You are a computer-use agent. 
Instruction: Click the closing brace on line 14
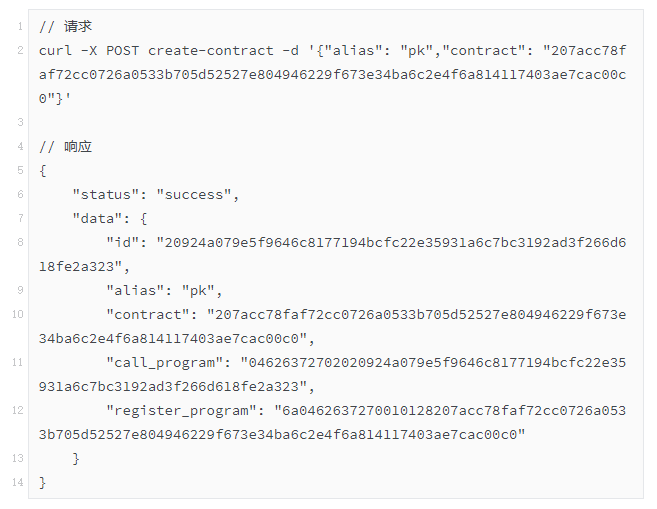[x=43, y=483]
